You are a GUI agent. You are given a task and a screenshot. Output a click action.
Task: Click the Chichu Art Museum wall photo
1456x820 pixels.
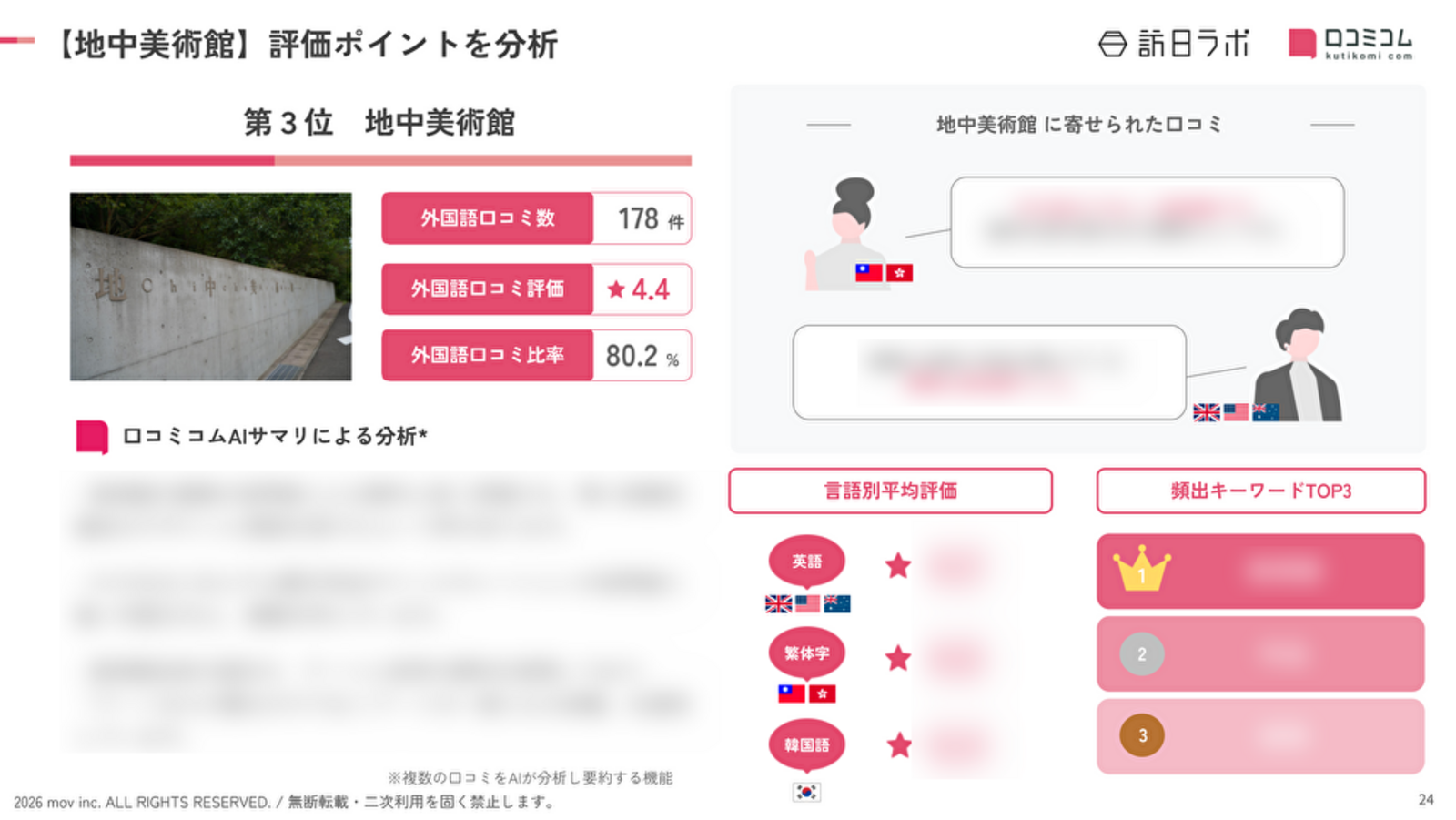tap(210, 287)
